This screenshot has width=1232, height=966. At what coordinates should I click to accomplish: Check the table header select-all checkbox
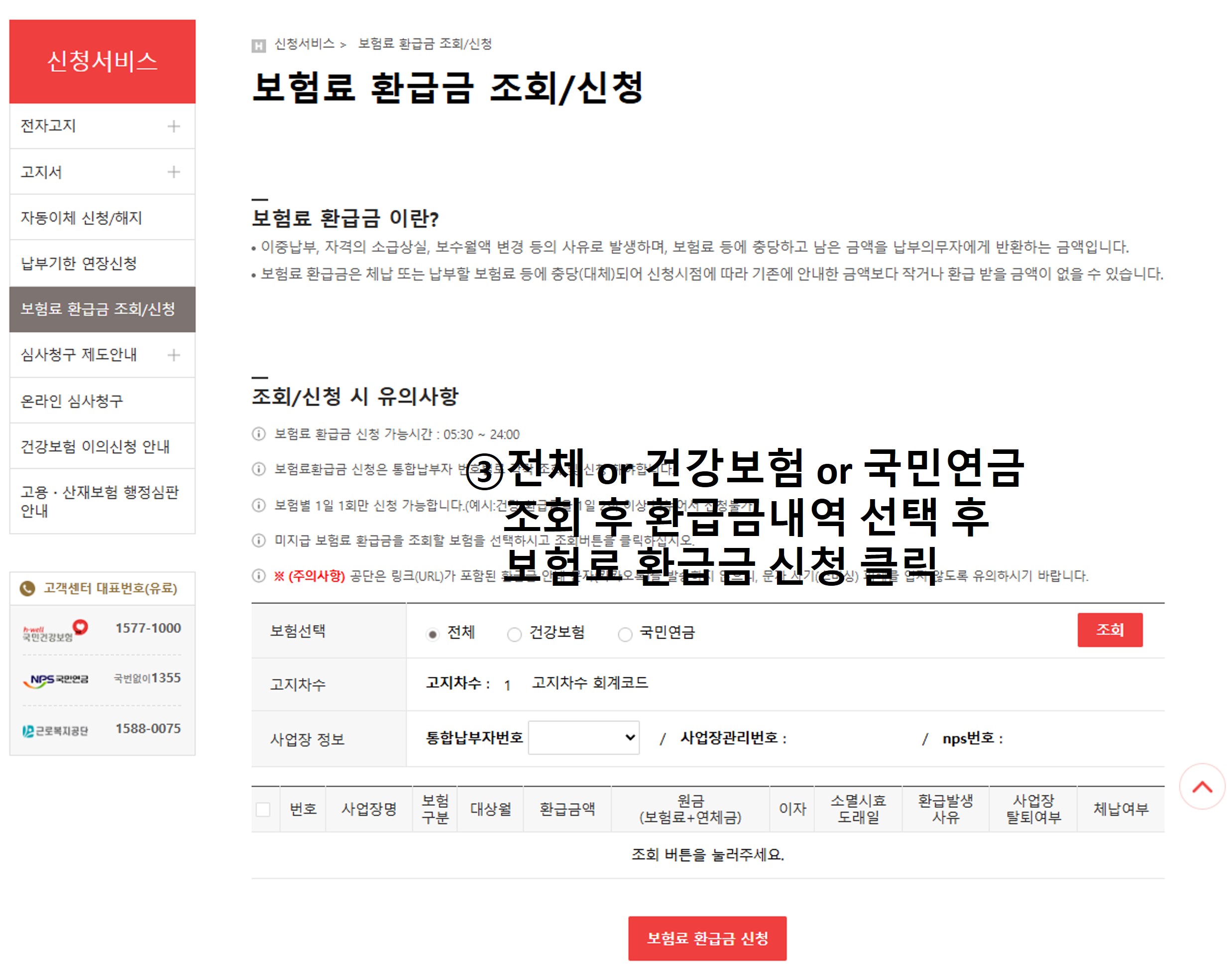point(263,809)
